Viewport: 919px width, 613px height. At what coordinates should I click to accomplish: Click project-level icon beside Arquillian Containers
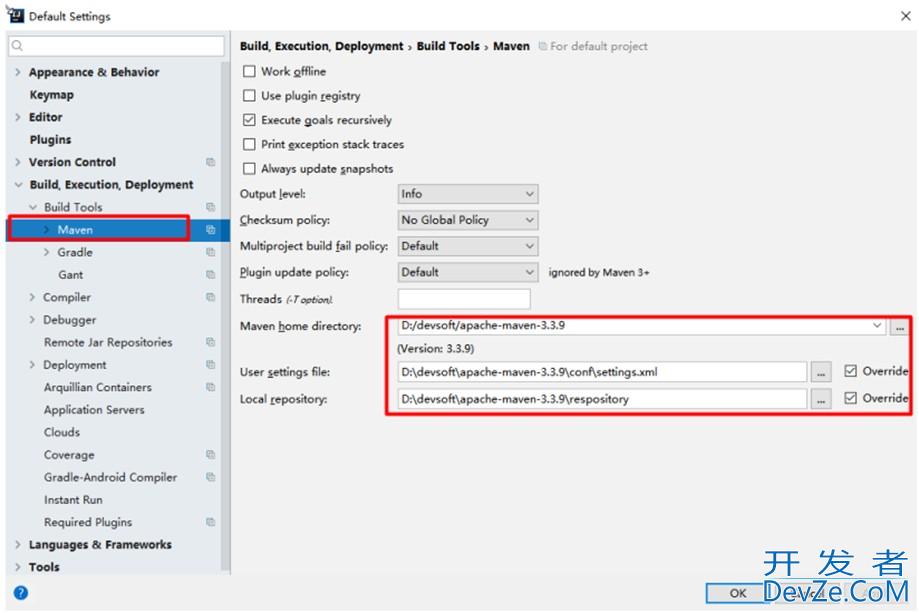[x=210, y=387]
